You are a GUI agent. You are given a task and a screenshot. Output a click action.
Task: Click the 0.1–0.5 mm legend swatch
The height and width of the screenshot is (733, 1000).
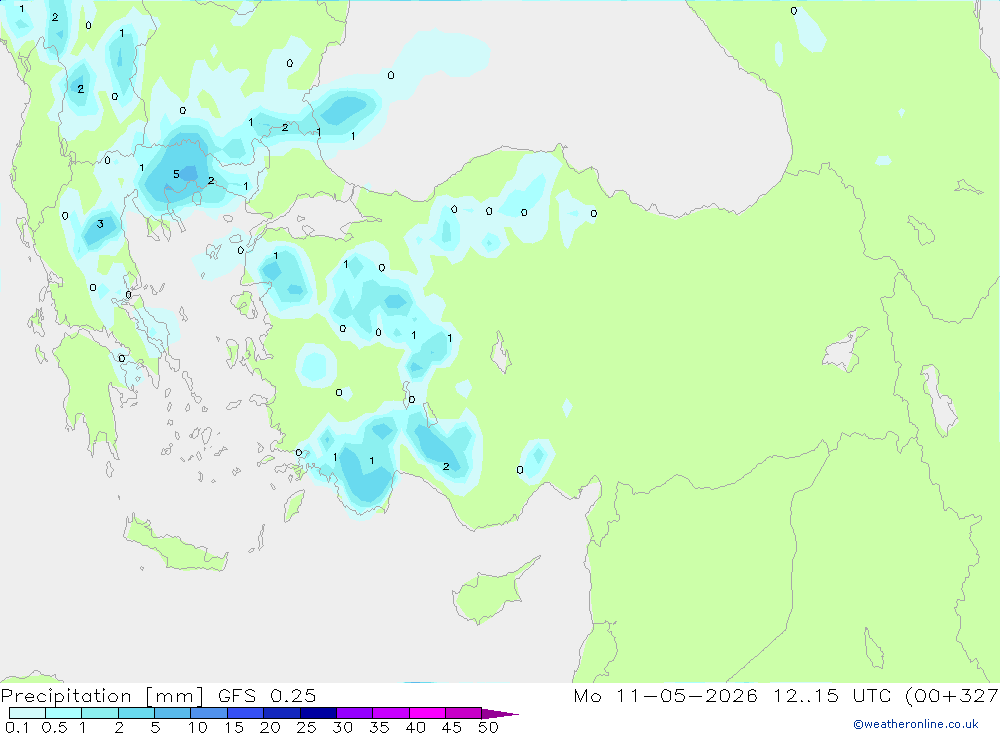(27, 713)
